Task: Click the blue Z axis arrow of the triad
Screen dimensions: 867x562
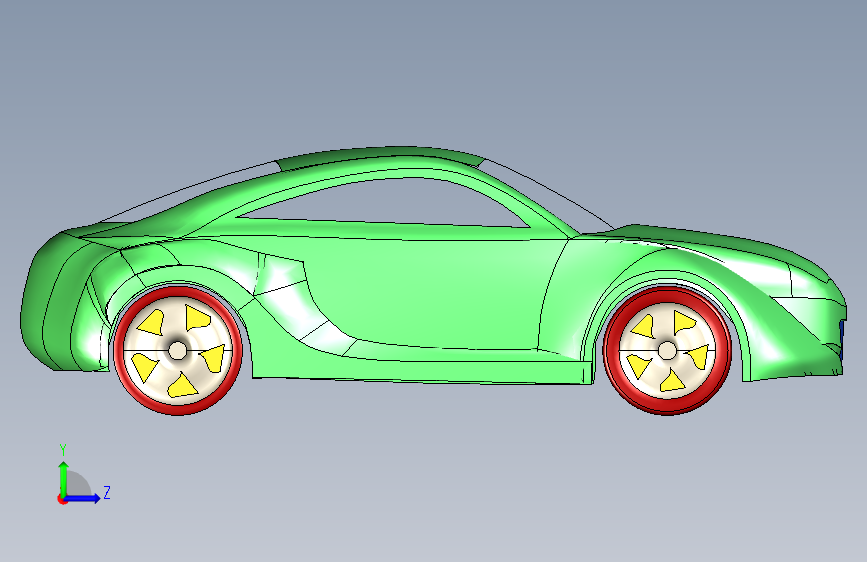Action: point(83,498)
